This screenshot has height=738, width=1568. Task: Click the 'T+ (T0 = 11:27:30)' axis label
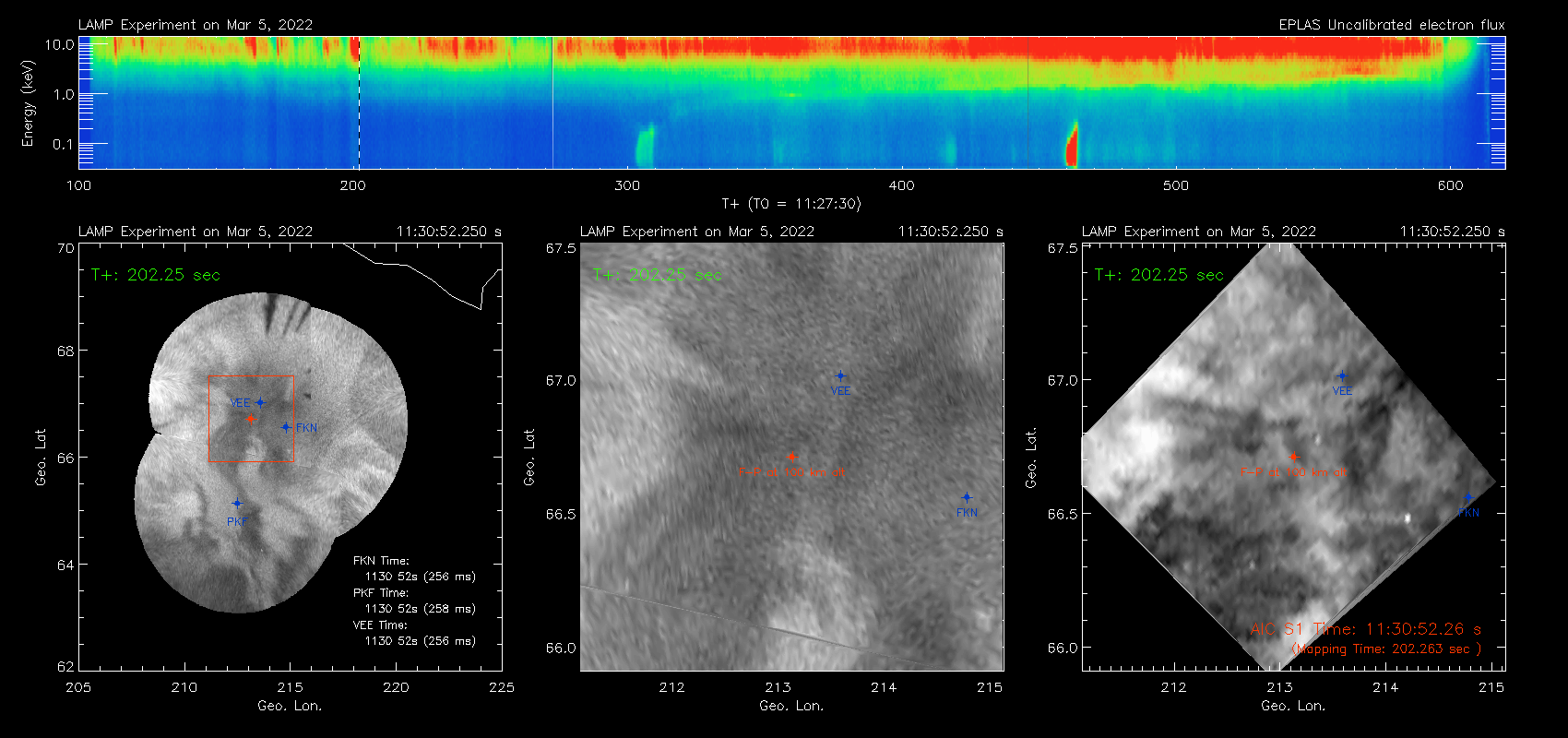coord(791,204)
